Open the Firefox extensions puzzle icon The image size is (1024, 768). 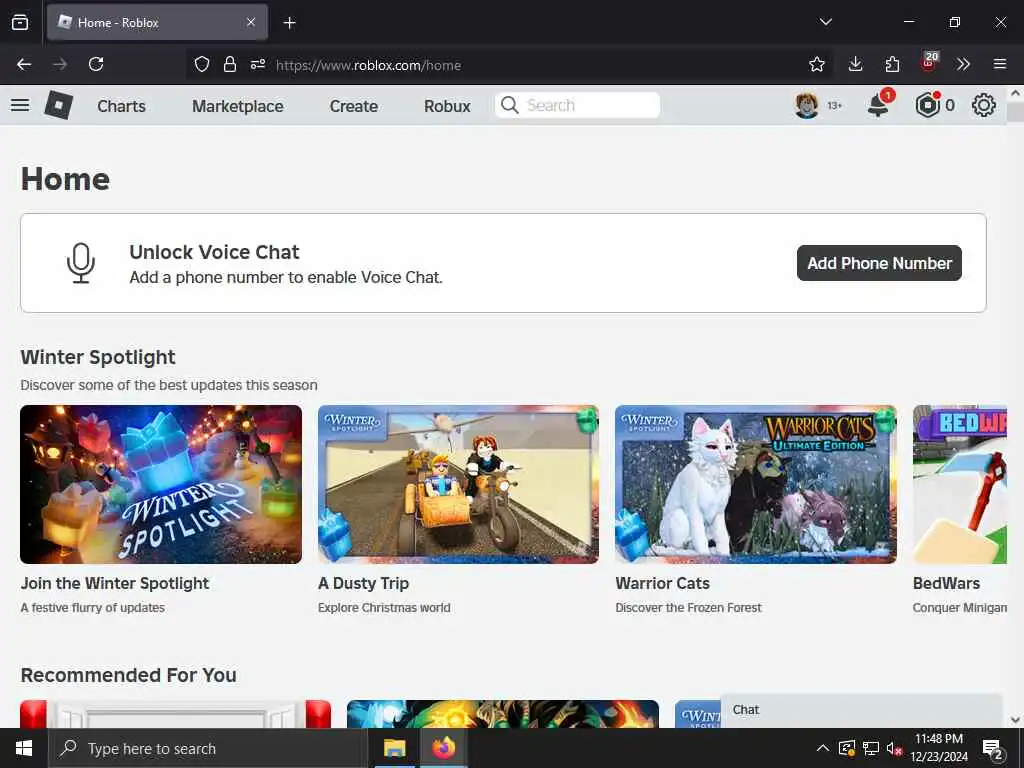[892, 64]
